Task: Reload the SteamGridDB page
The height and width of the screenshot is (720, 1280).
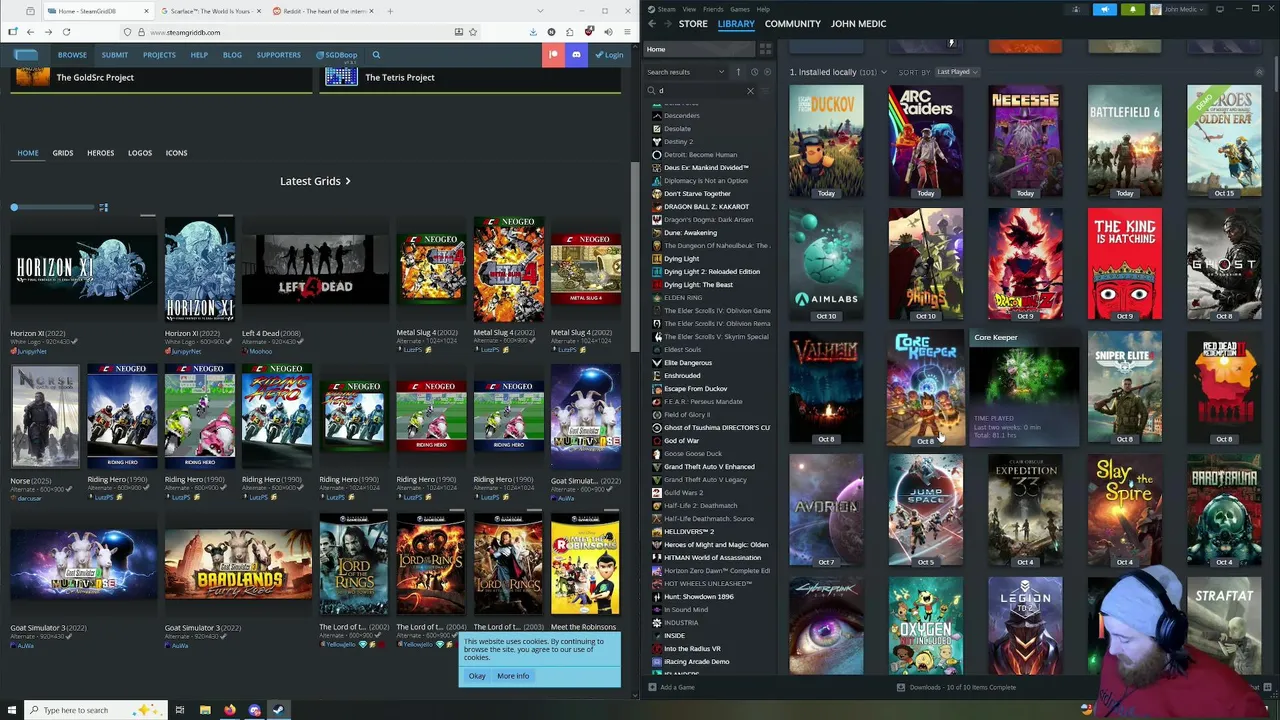Action: pos(66,32)
